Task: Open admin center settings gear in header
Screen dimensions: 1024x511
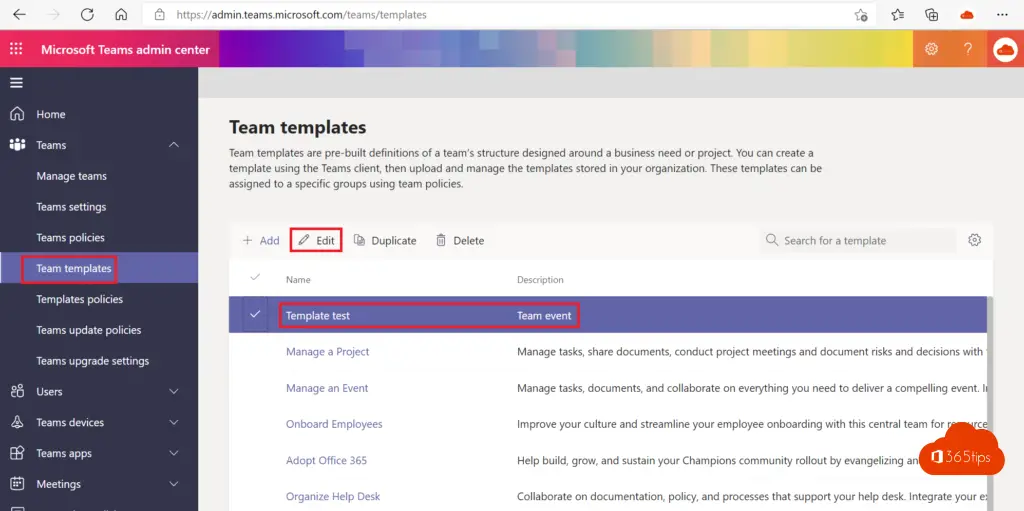Action: 931,49
